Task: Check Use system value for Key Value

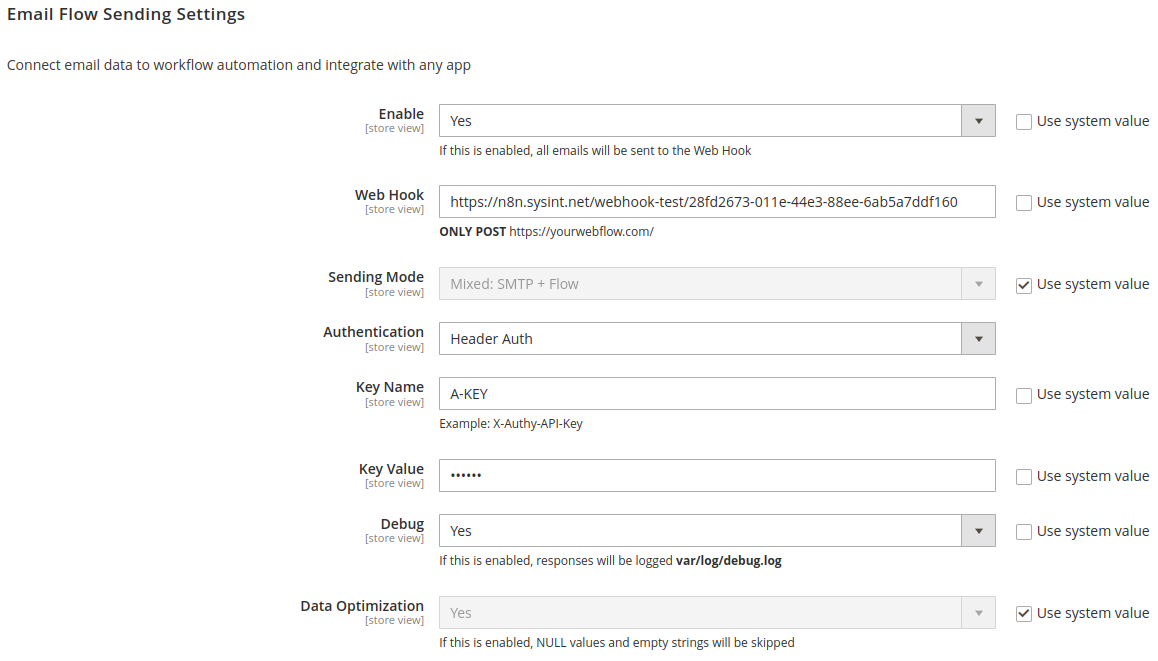Action: coord(1024,477)
